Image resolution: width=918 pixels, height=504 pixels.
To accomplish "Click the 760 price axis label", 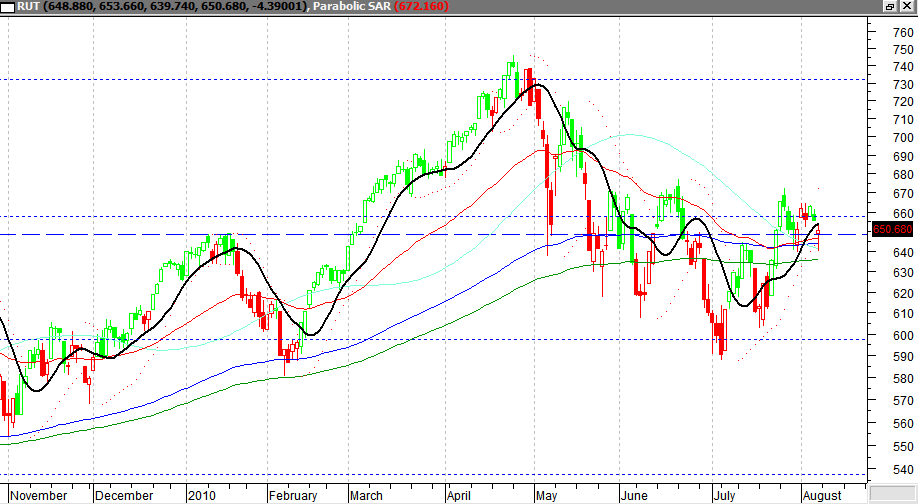I will click(903, 33).
